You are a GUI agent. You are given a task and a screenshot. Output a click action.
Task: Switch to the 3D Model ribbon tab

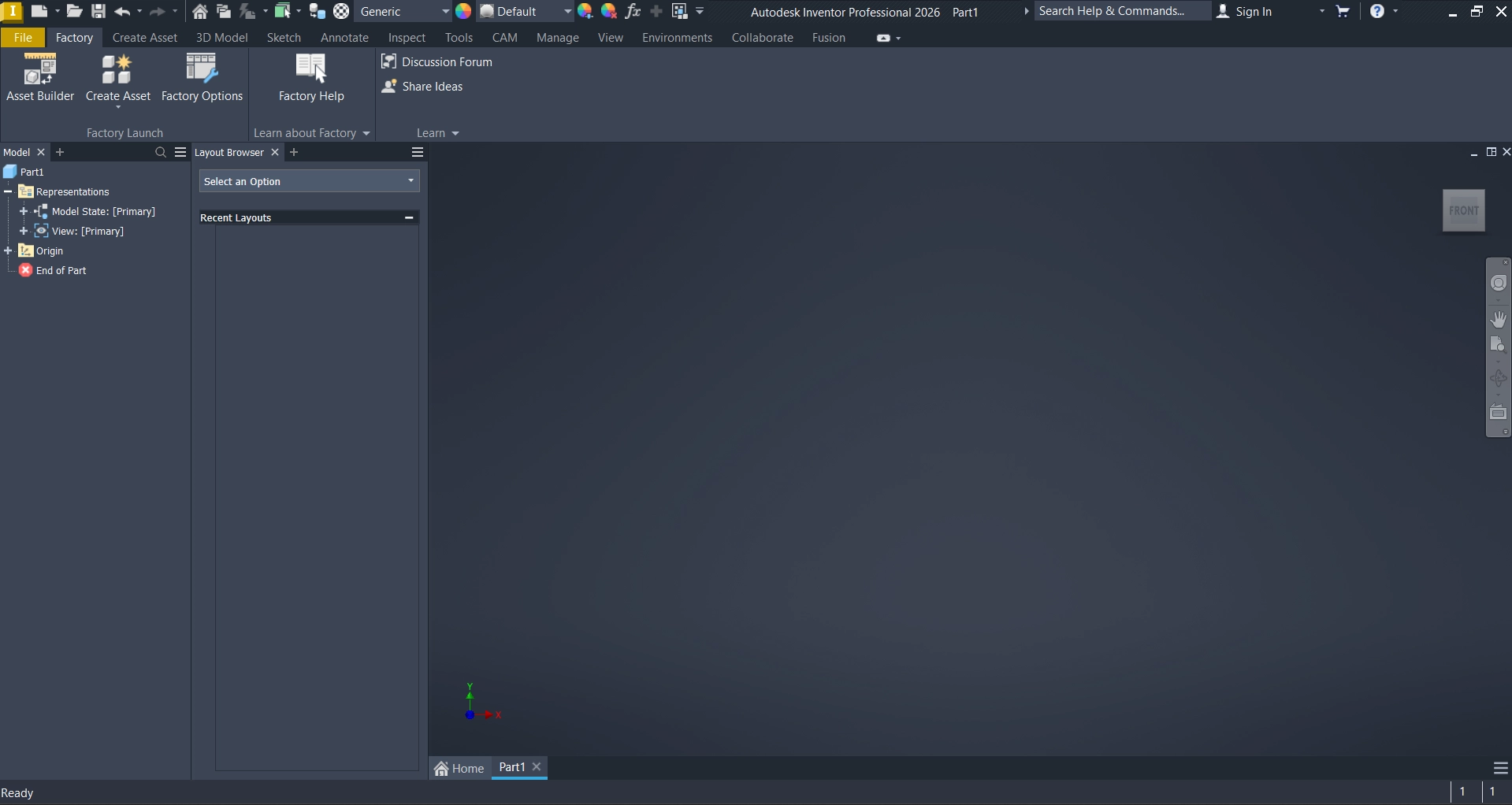click(x=221, y=38)
